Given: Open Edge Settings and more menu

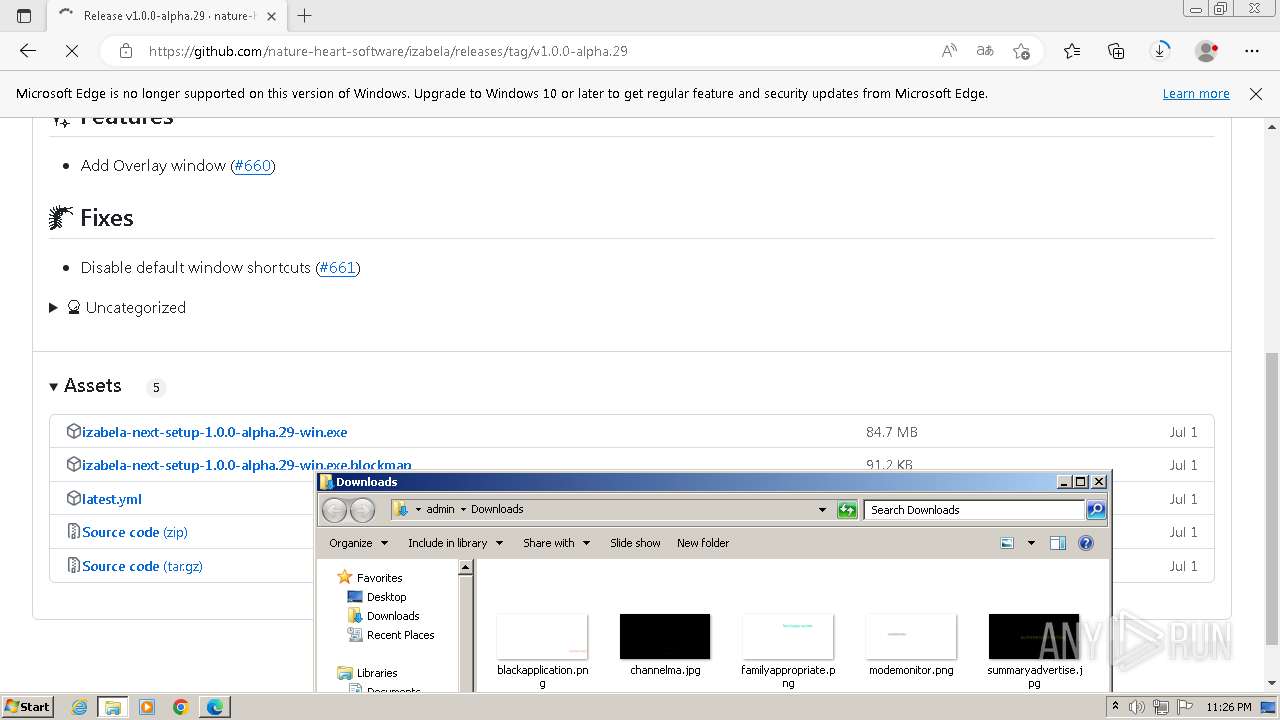Looking at the screenshot, I should [x=1252, y=51].
